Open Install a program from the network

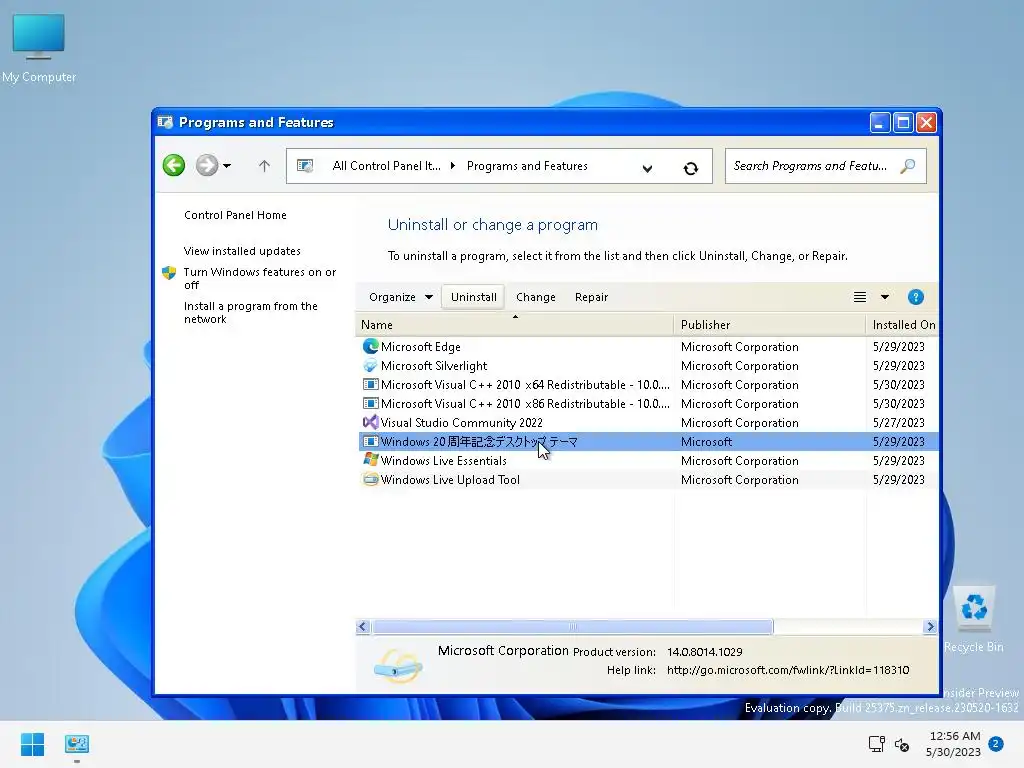(251, 312)
